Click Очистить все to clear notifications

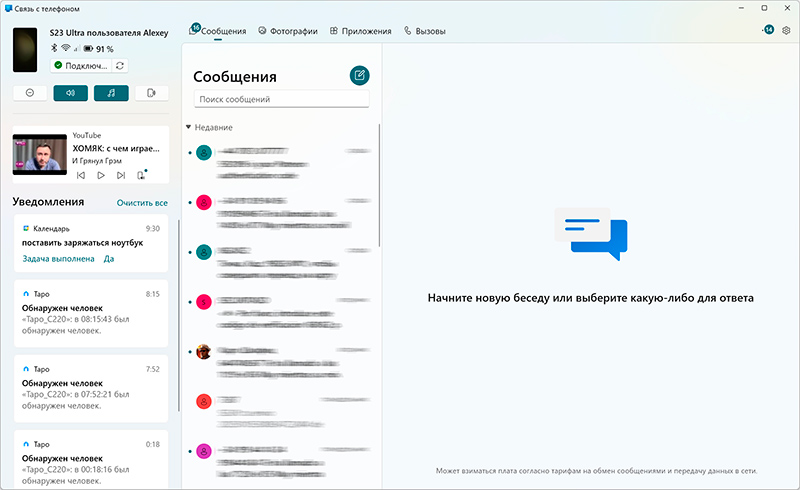[x=142, y=203]
